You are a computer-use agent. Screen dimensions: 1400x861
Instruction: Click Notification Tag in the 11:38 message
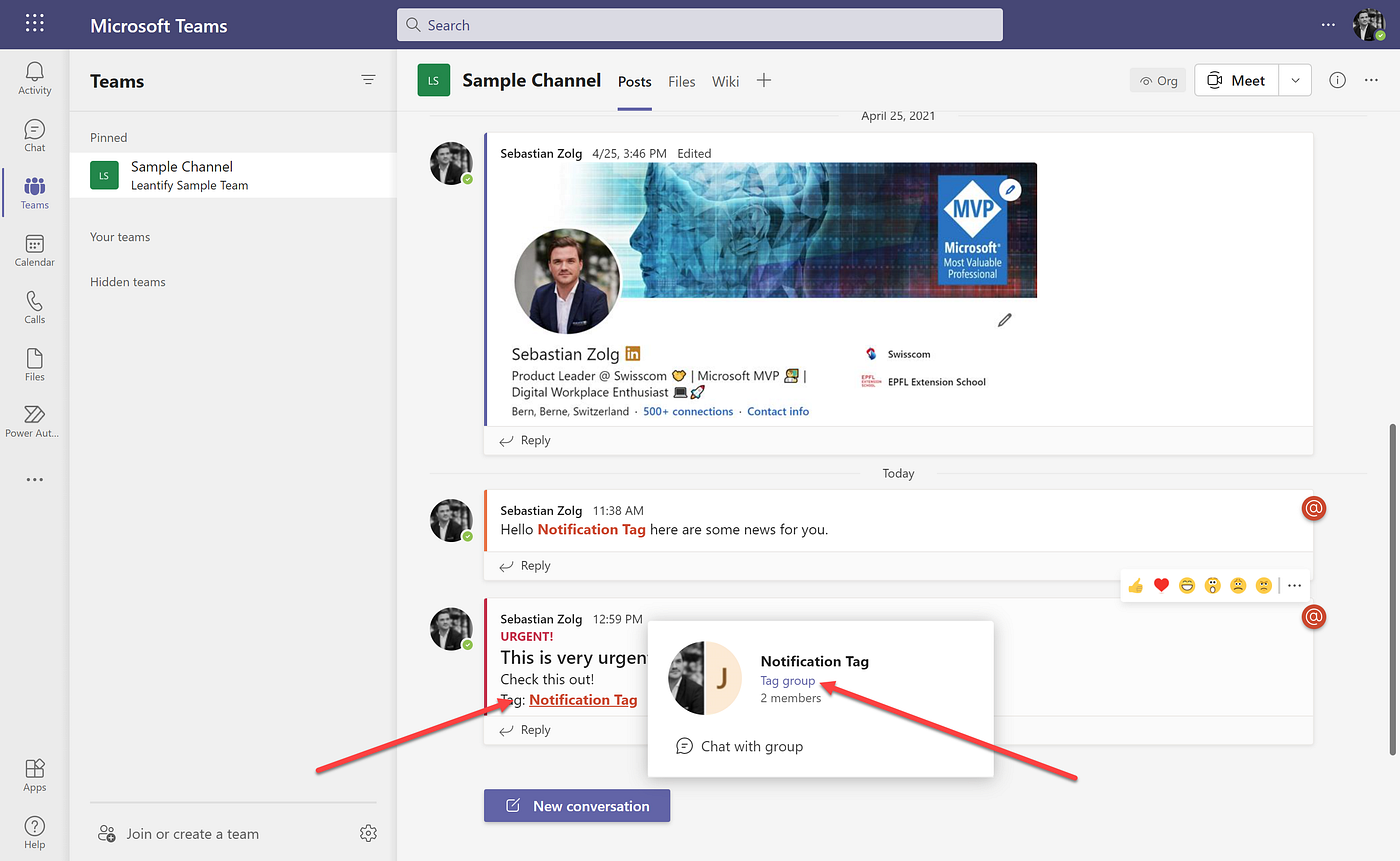pos(592,529)
